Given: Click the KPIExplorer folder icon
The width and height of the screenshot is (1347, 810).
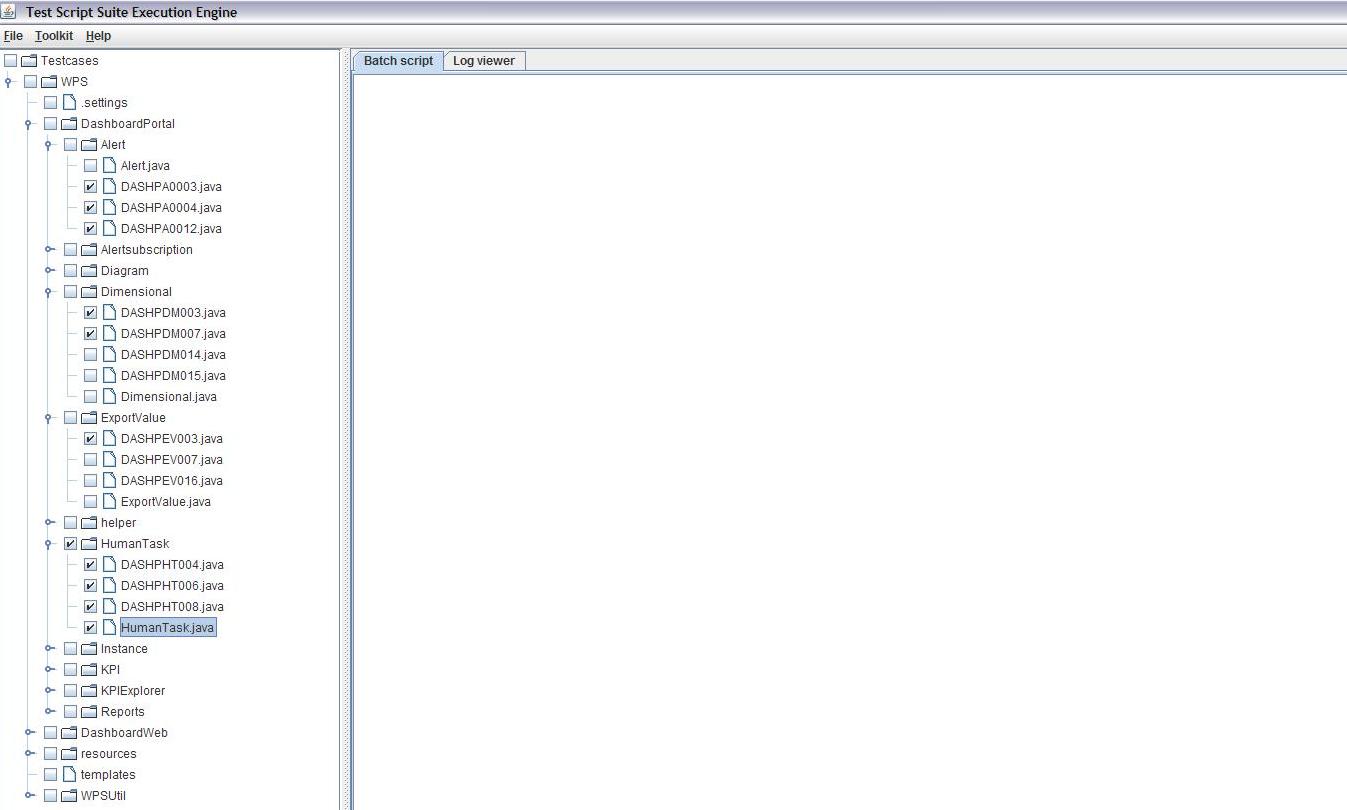Looking at the screenshot, I should (x=89, y=691).
